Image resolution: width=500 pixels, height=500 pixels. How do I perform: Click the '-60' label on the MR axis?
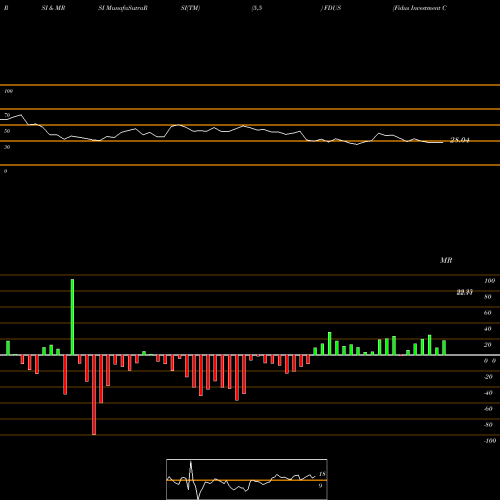click(488, 409)
